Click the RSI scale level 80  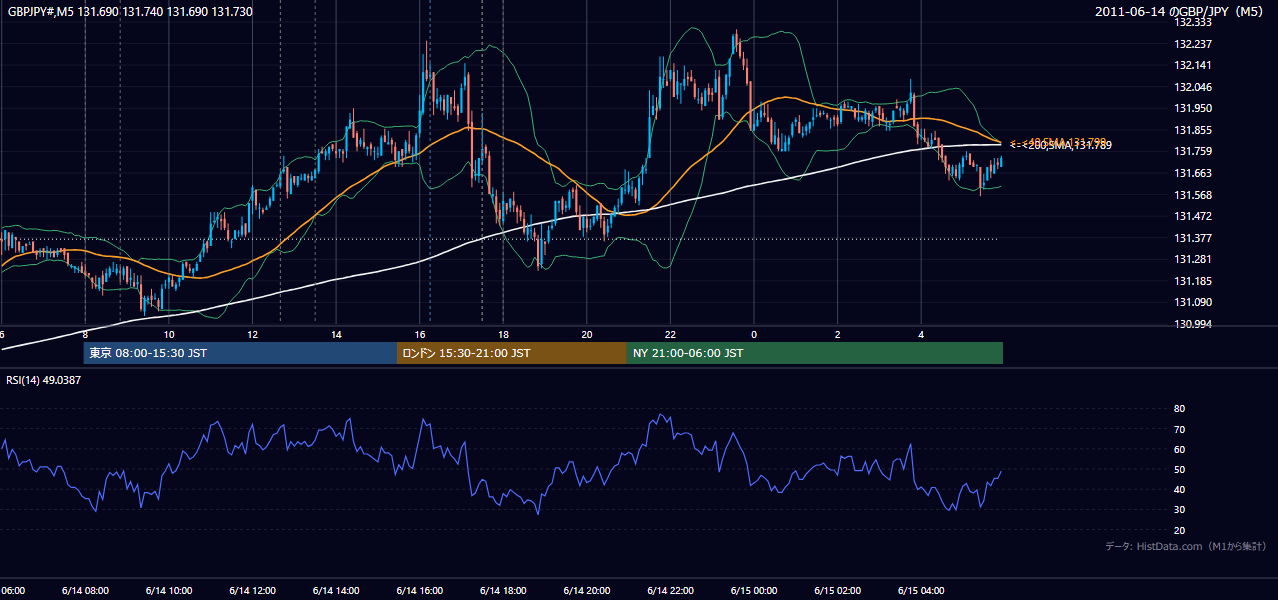point(1179,409)
